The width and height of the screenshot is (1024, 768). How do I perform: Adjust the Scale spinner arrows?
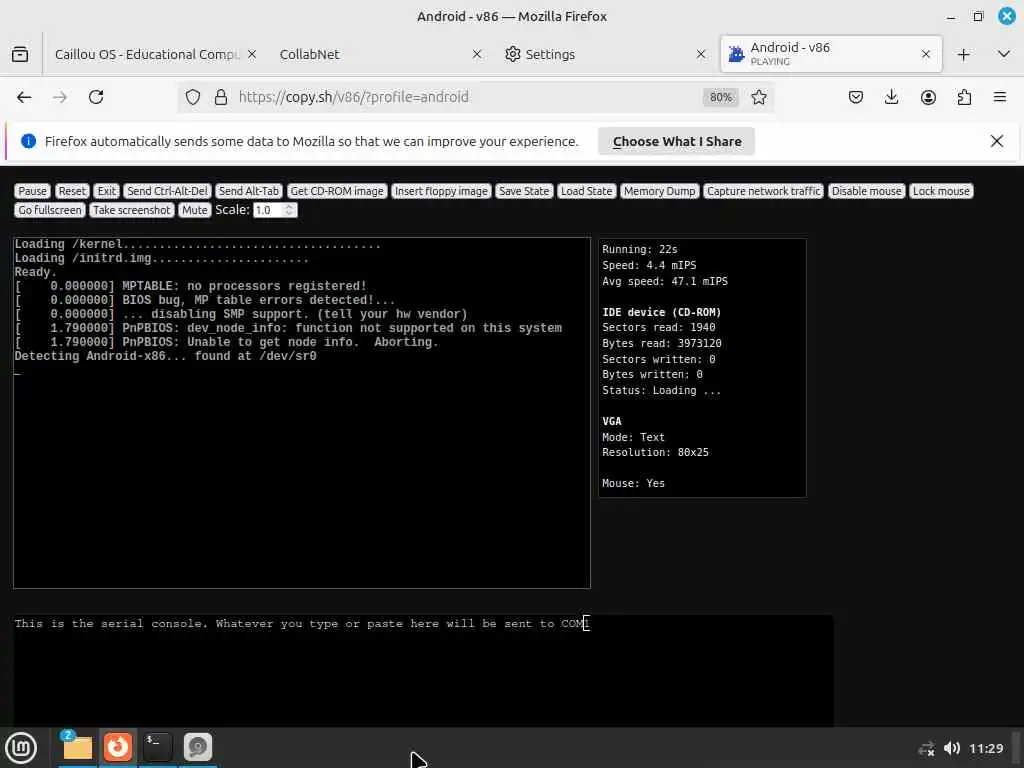pos(290,210)
